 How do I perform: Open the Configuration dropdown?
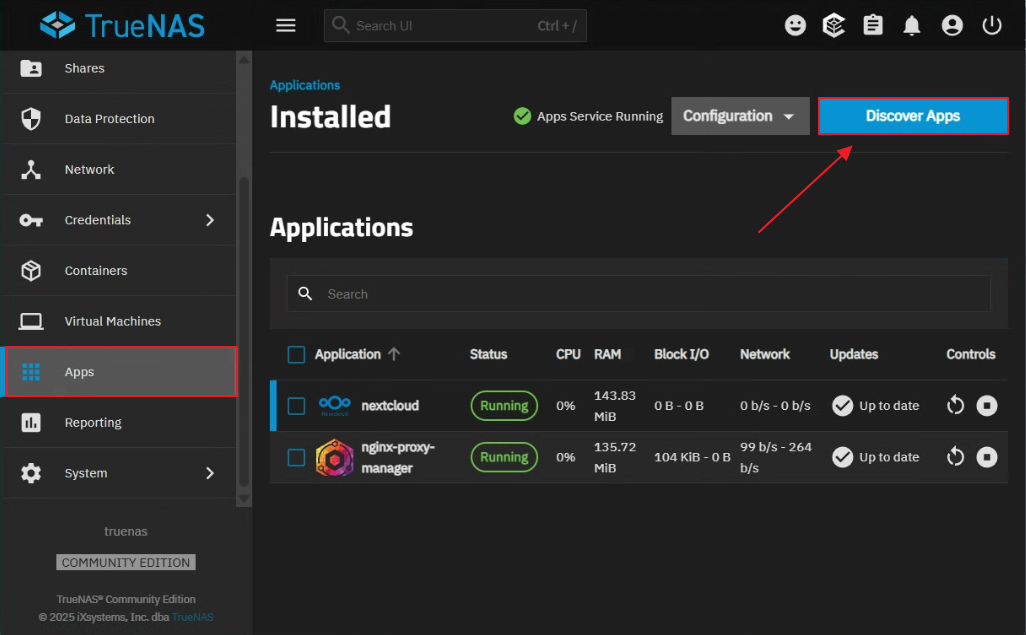click(x=740, y=116)
